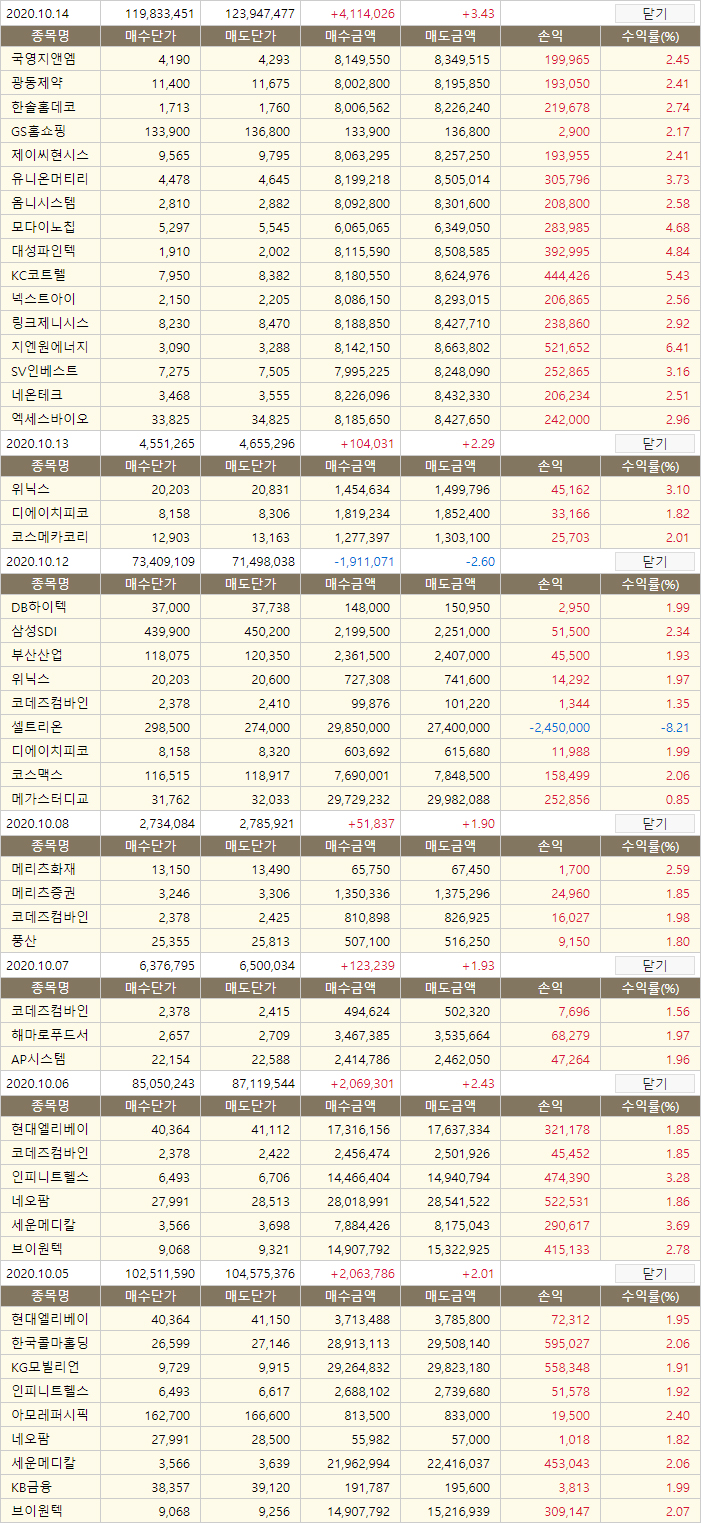Click stock name KB금융
This screenshot has height=1523, width=701.
[x=33, y=1487]
